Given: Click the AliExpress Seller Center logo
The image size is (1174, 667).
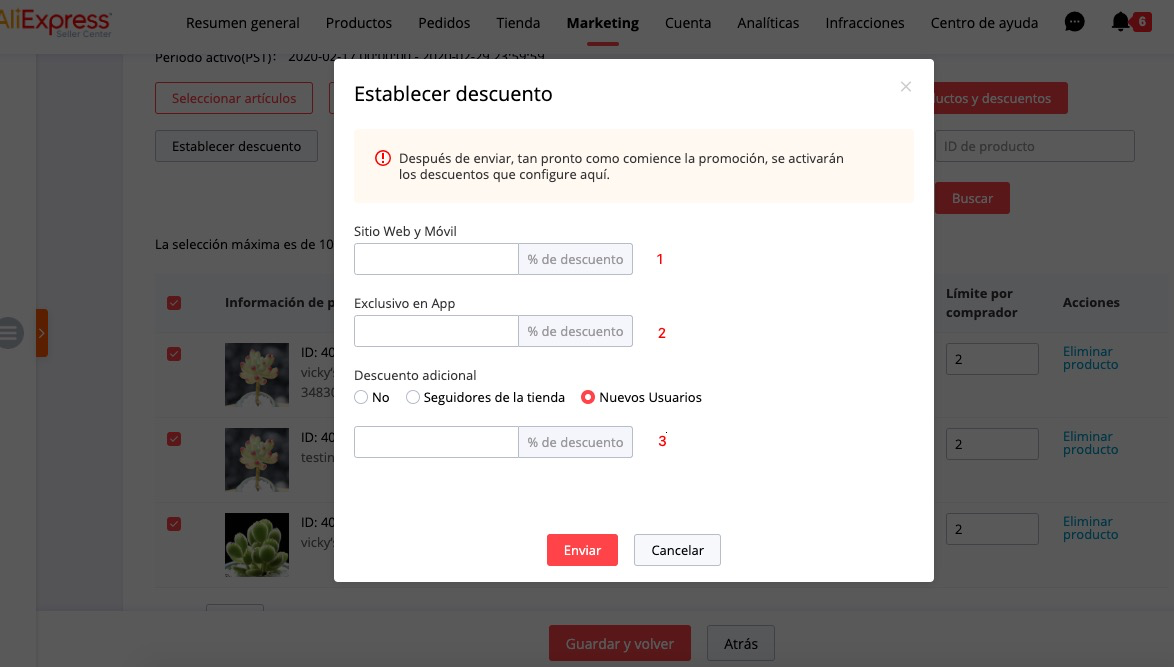Looking at the screenshot, I should tap(55, 22).
